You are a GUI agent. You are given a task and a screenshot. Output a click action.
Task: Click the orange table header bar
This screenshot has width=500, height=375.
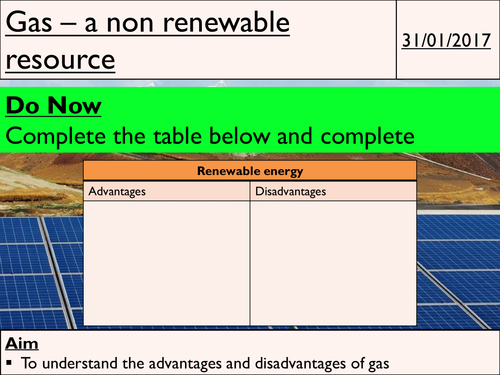250,171
